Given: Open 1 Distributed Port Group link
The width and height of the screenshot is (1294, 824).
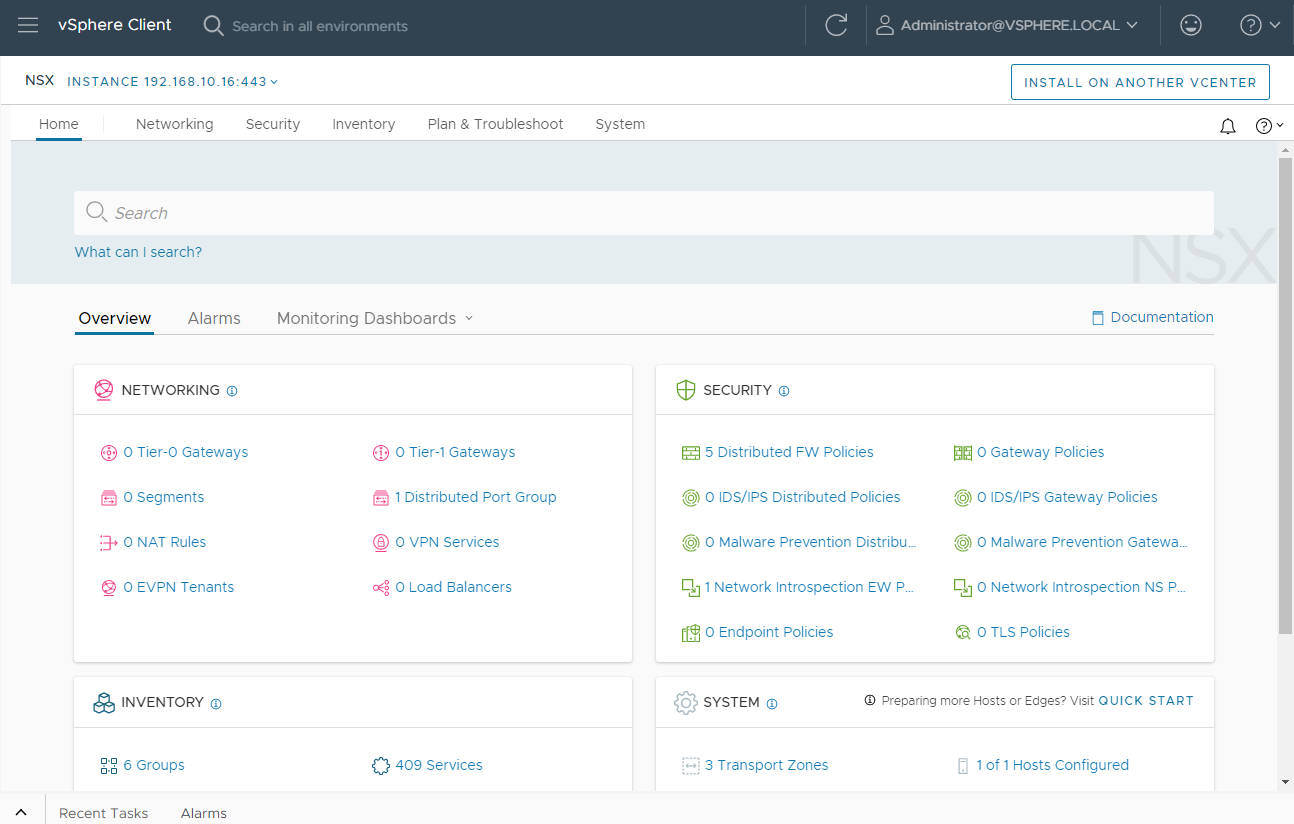Looking at the screenshot, I should click(476, 497).
